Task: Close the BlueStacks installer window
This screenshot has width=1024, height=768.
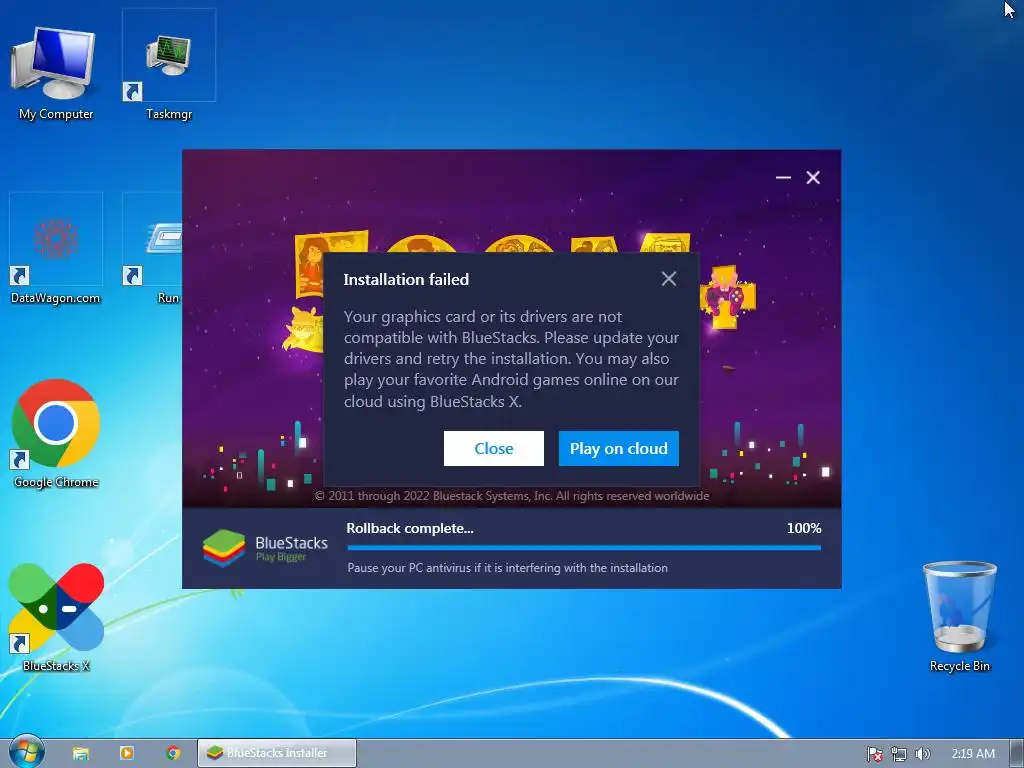Action: [x=813, y=178]
